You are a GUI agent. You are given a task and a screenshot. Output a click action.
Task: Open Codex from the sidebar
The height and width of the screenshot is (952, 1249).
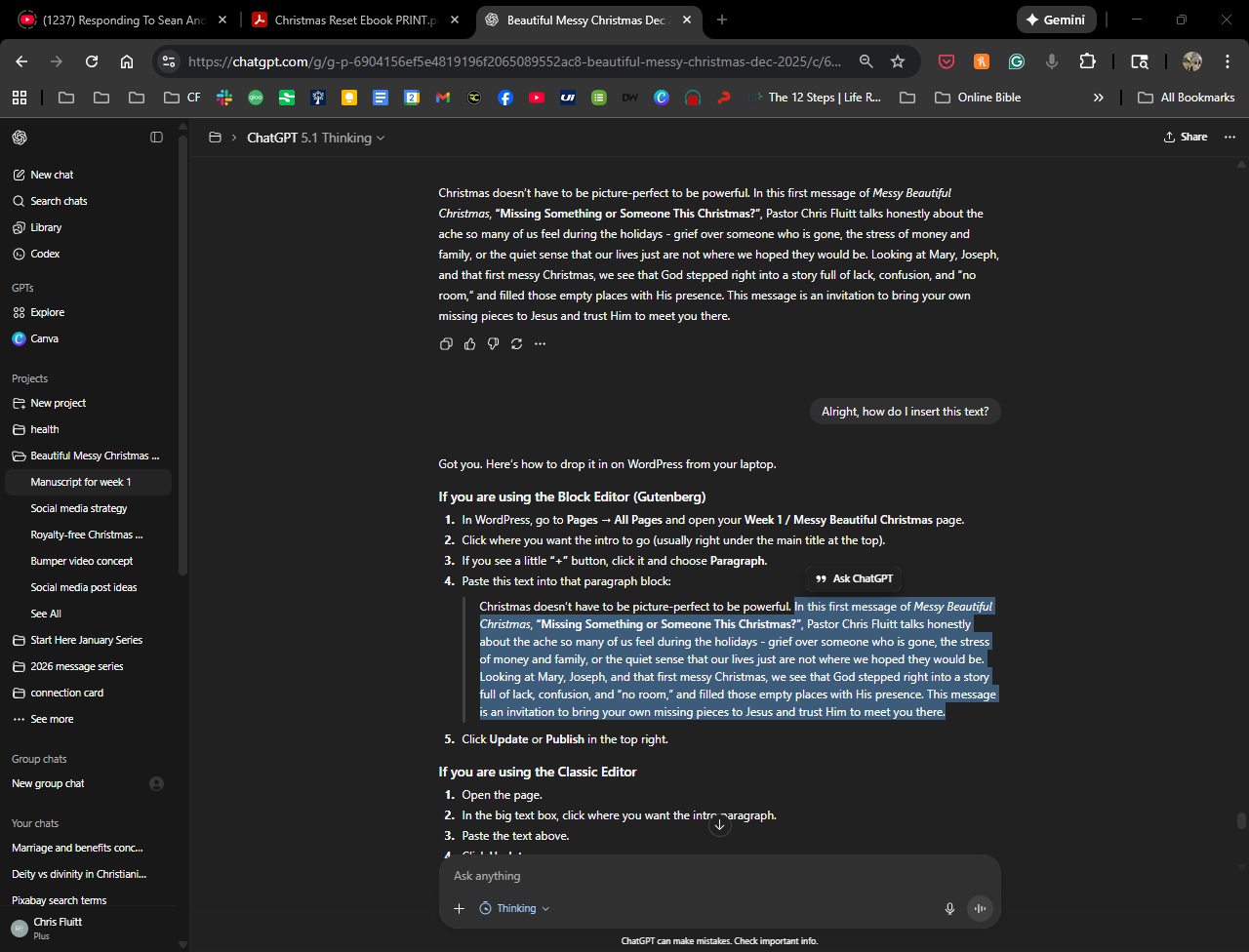pyautogui.click(x=45, y=254)
